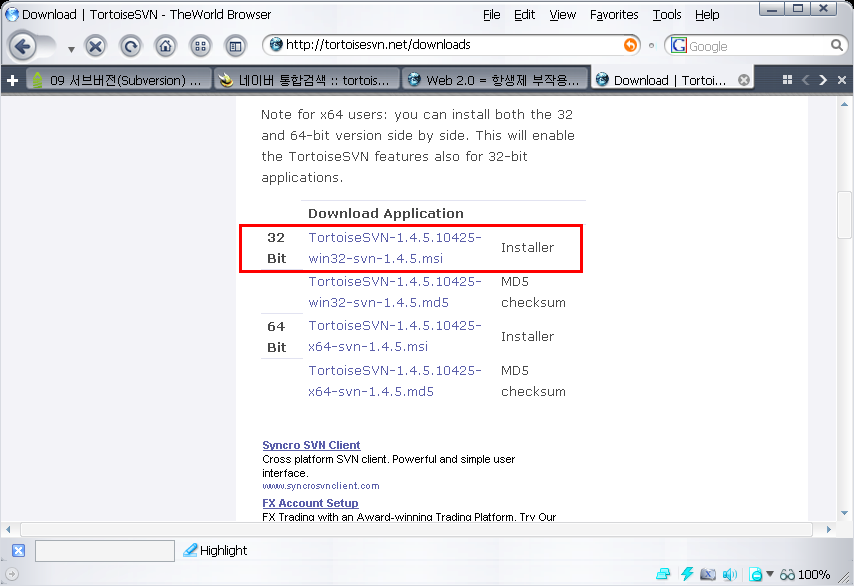The image size is (854, 586).
Task: Open the Tools menu
Action: (667, 15)
